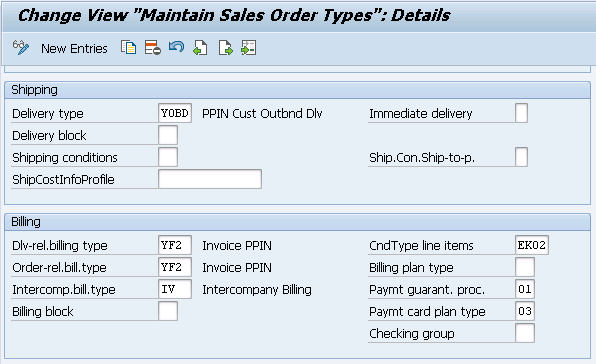The image size is (596, 364).
Task: Click the Shipping conditions field
Action: 168,157
